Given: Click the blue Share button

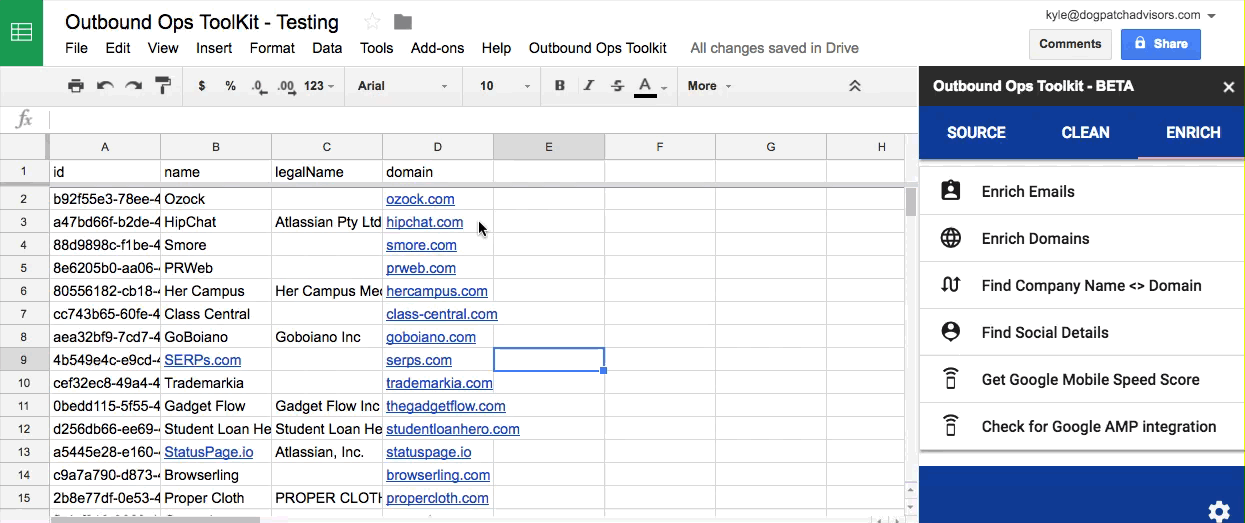Looking at the screenshot, I should click(1161, 44).
